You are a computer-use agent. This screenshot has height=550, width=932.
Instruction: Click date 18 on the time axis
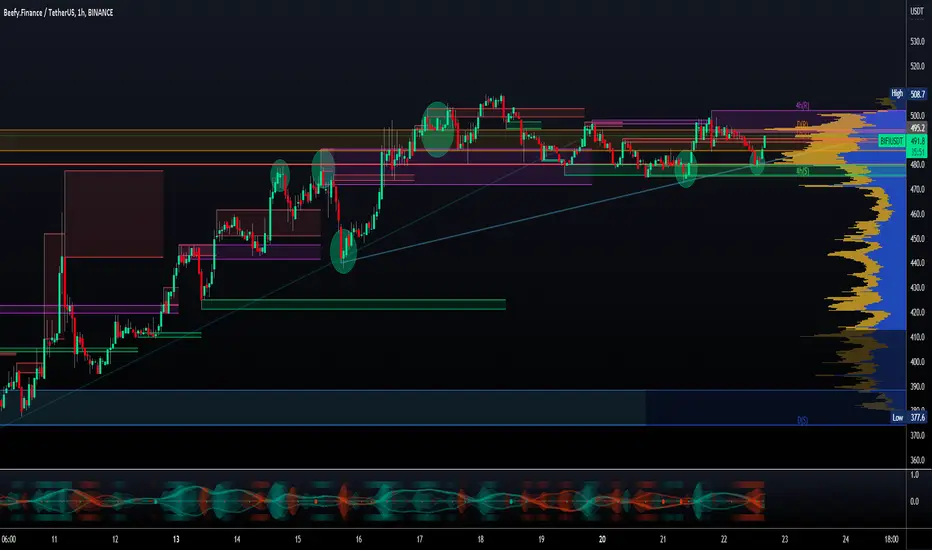click(480, 539)
